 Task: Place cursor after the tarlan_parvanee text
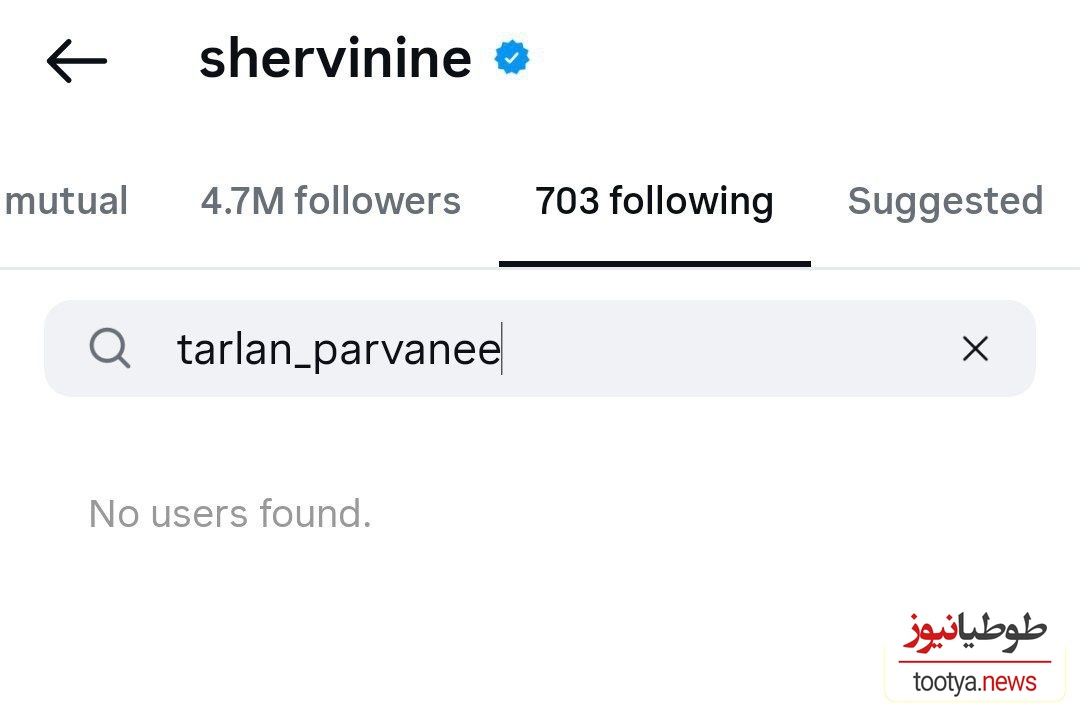(502, 348)
